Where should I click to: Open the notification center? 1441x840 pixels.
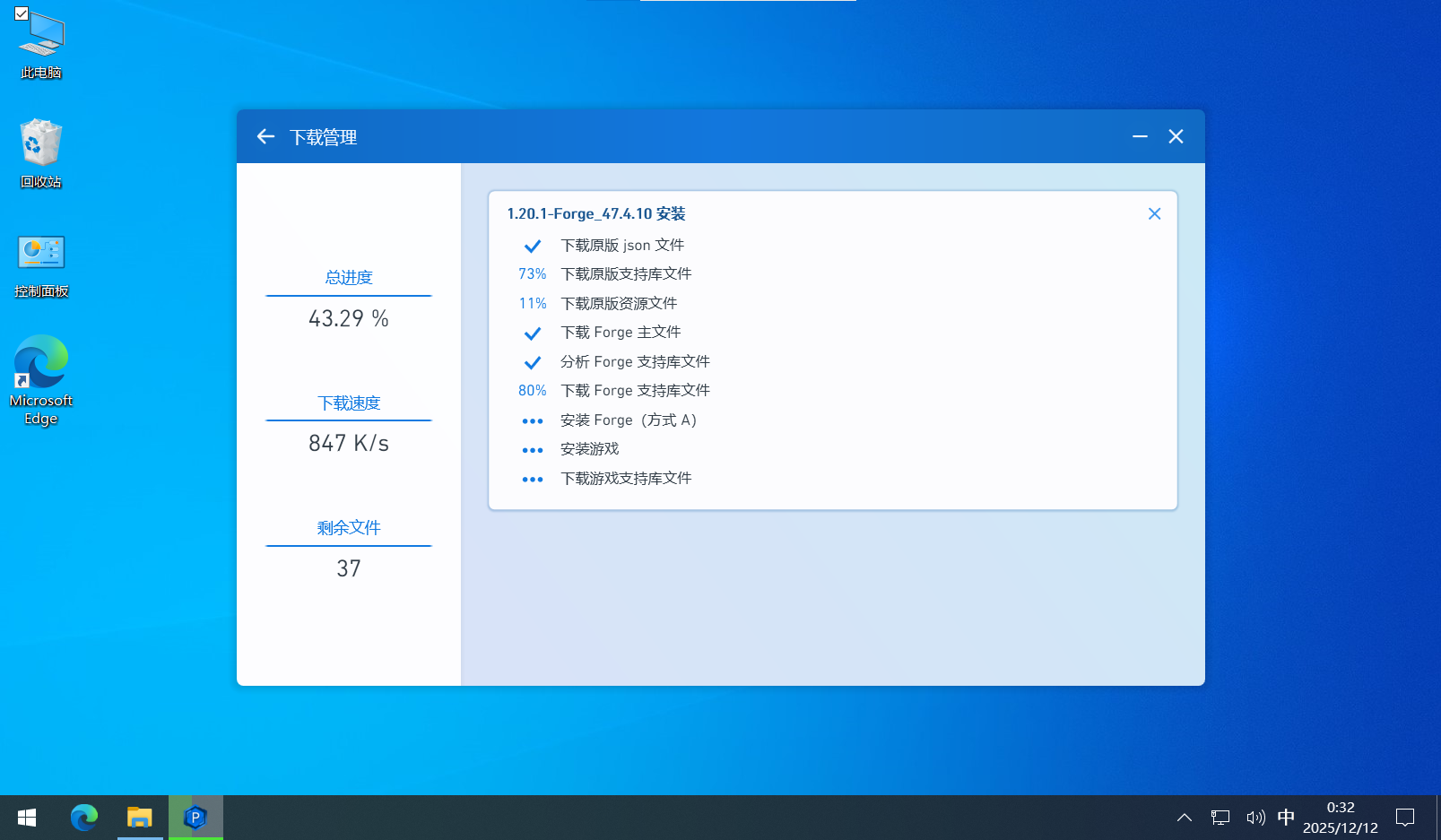[x=1405, y=818]
